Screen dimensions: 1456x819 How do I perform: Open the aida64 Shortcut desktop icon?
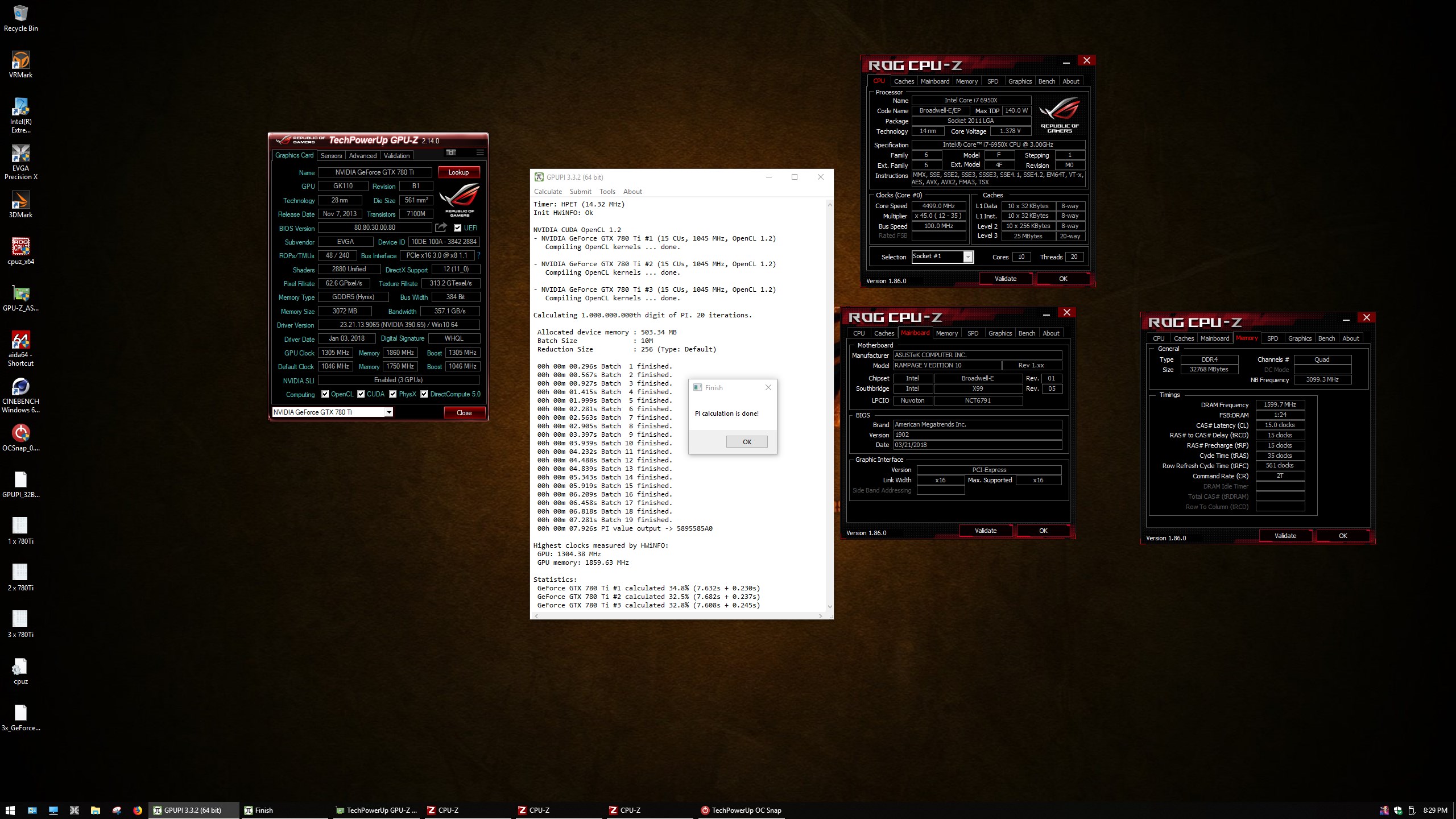(20, 349)
